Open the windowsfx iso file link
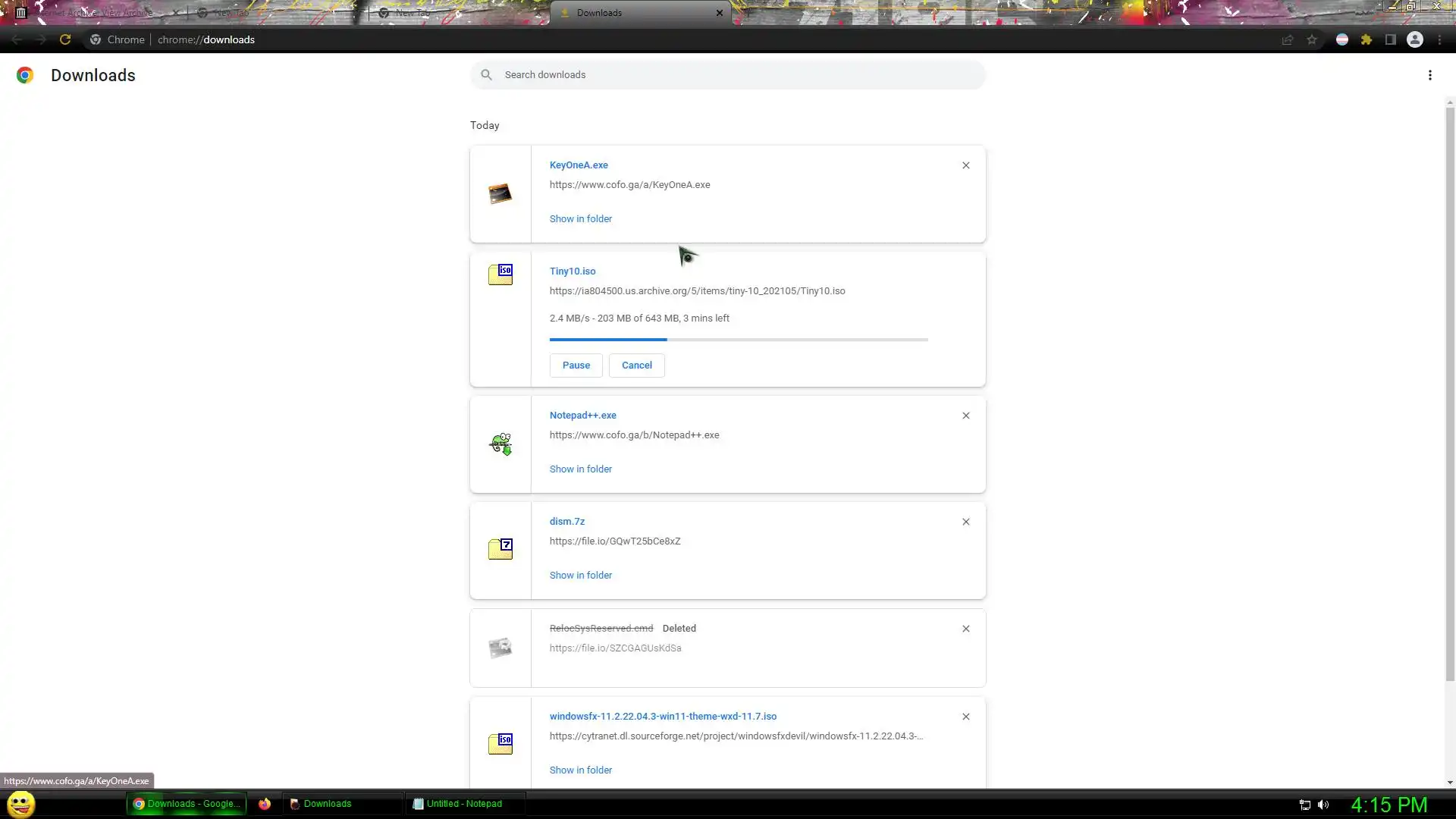Image resolution: width=1456 pixels, height=819 pixels. pos(663,717)
